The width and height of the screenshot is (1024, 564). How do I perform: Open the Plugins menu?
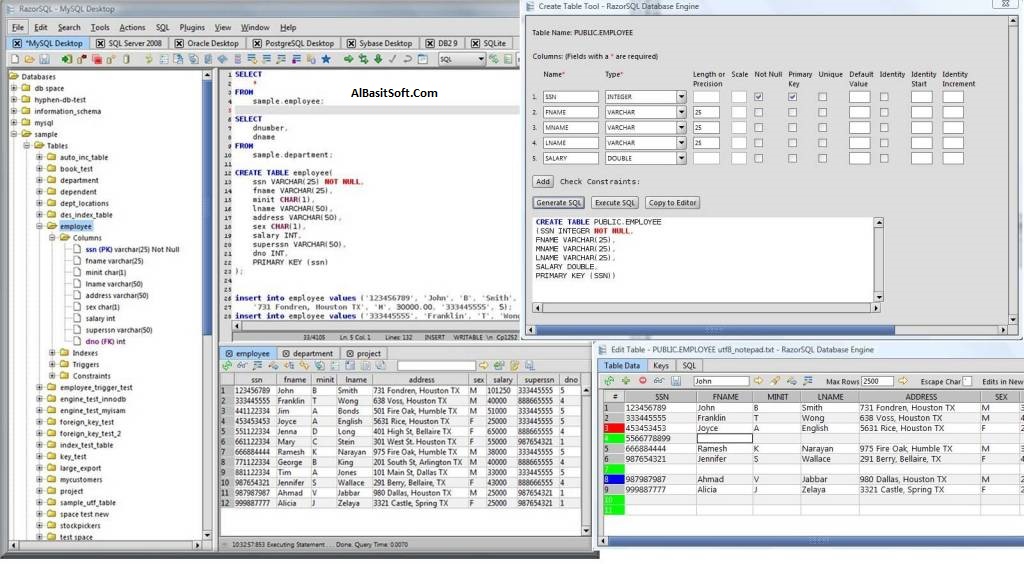192,27
